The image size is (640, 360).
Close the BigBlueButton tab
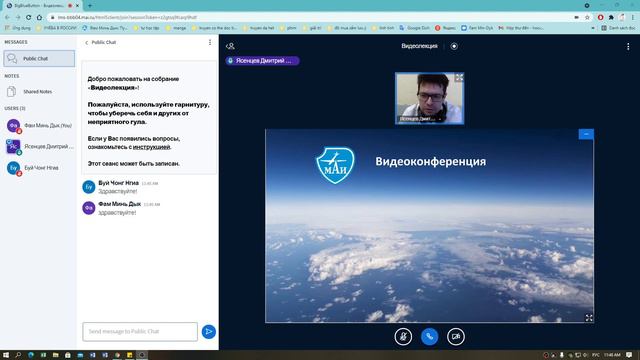coord(77,6)
